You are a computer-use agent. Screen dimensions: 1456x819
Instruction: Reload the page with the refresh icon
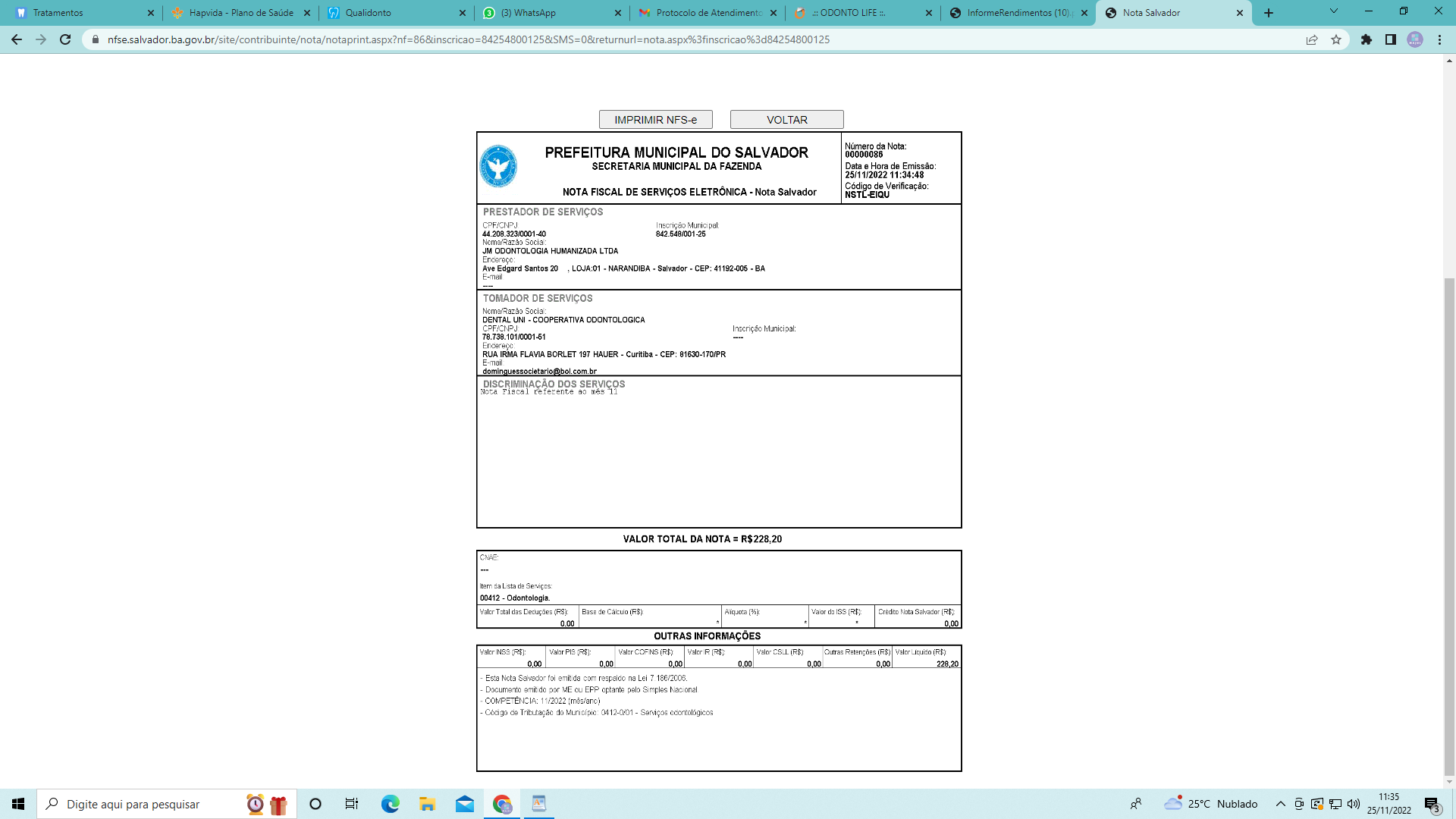[65, 39]
